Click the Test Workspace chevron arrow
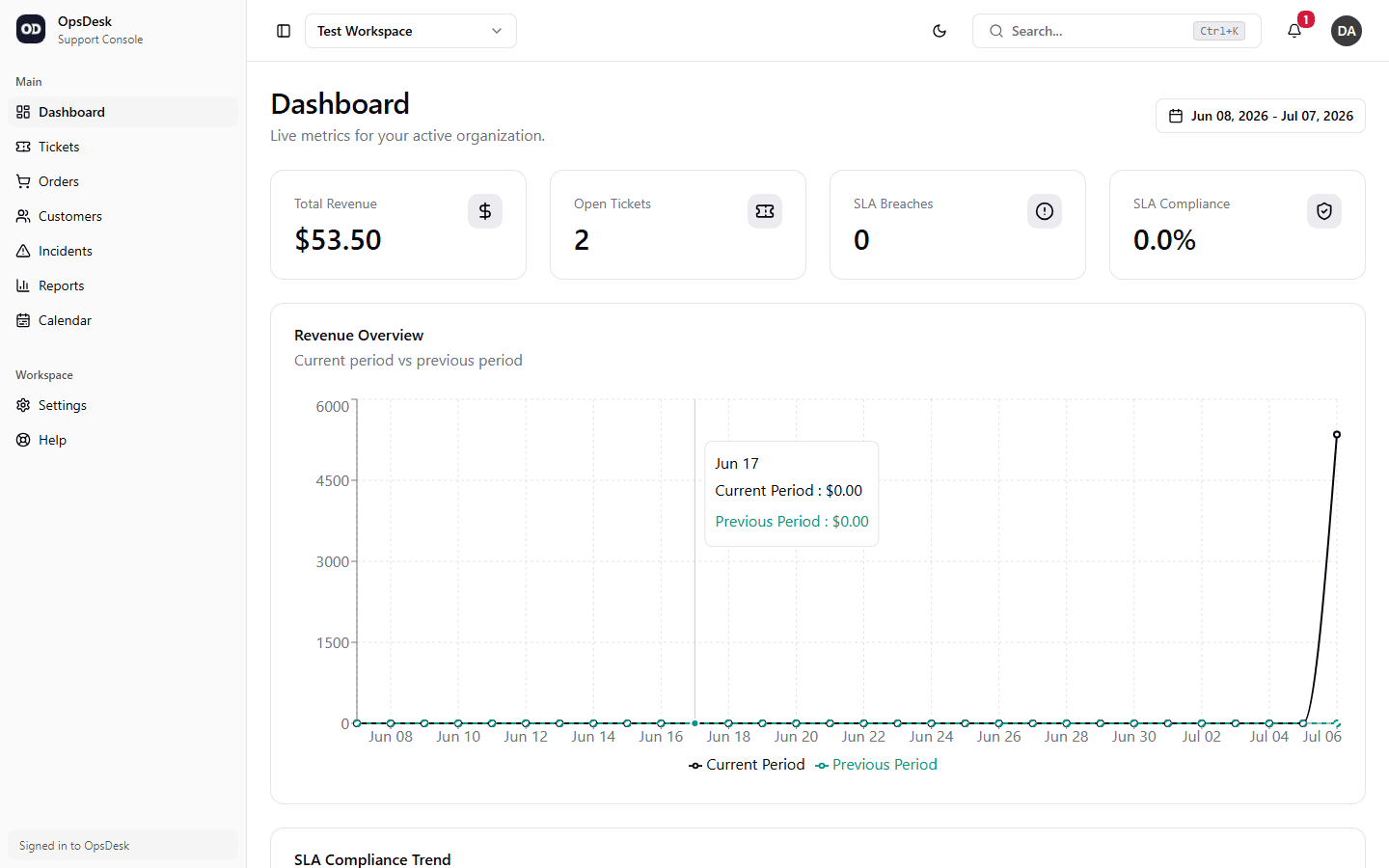This screenshot has height=868, width=1389. 497,31
